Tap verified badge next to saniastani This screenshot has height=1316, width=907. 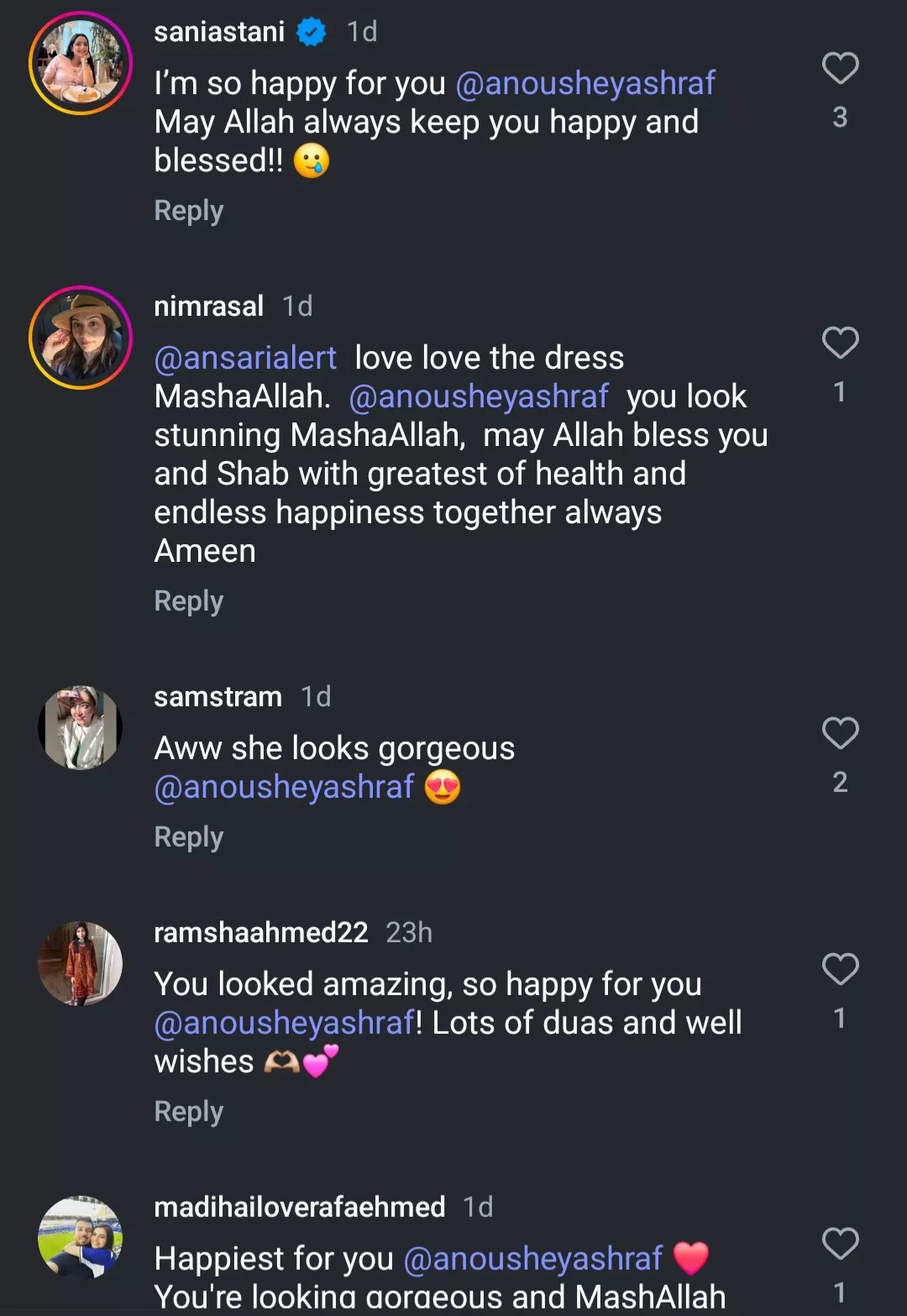point(312,32)
